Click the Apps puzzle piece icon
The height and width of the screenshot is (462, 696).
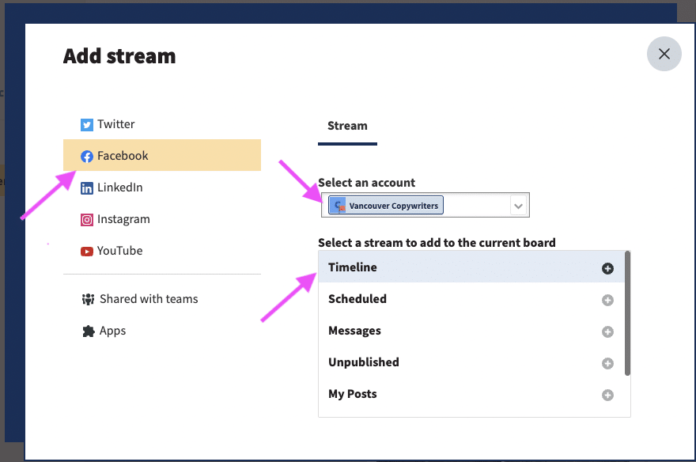(87, 331)
